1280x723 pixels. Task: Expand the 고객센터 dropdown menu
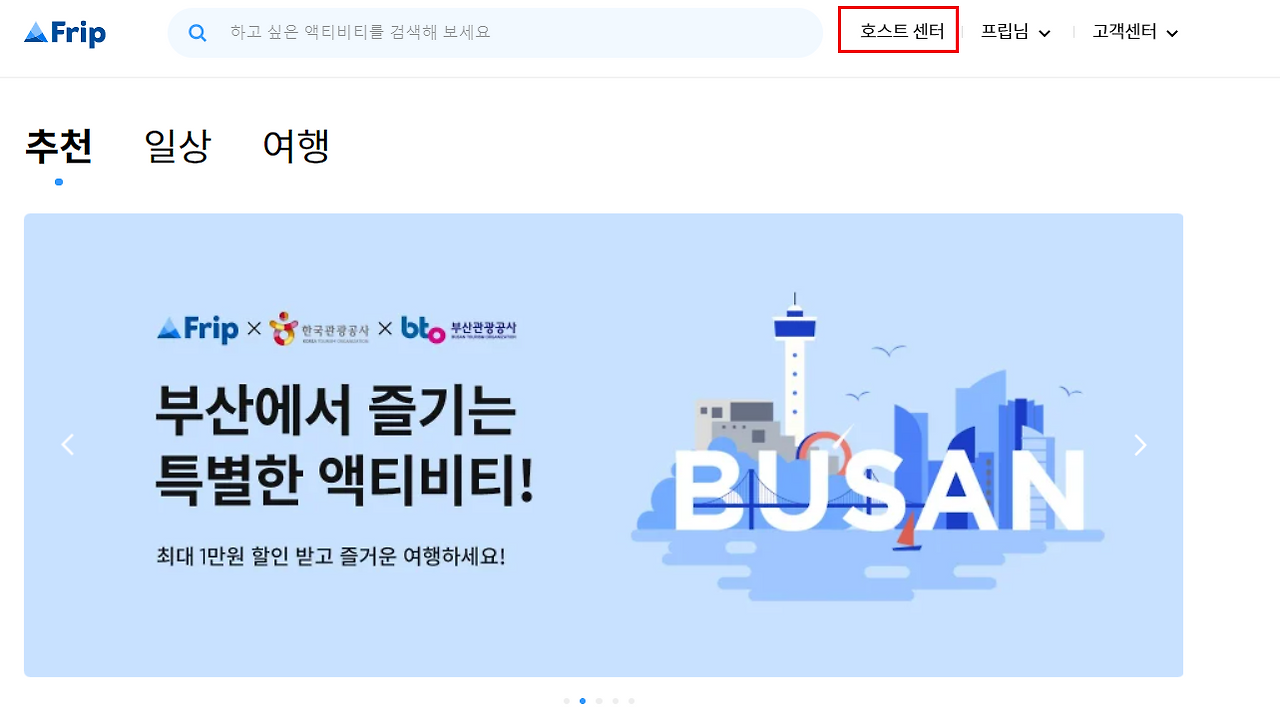click(x=1136, y=32)
